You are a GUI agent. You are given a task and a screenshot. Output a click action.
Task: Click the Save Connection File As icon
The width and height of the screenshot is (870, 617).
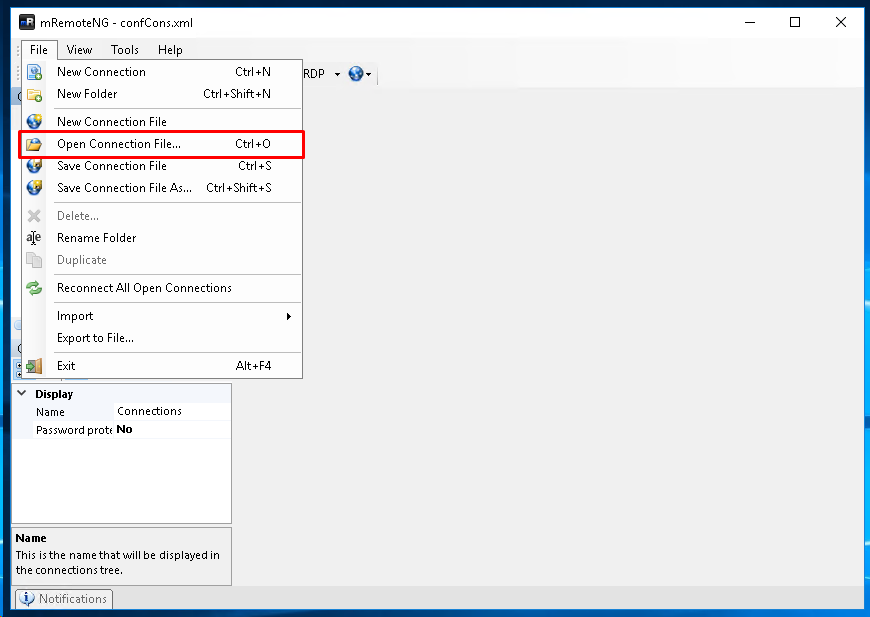tap(34, 188)
